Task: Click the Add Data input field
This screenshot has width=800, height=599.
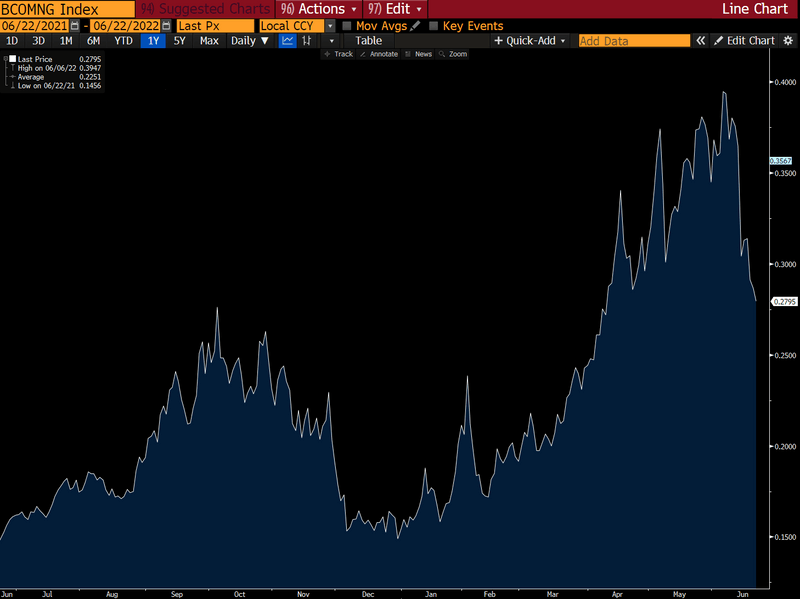Action: point(634,41)
